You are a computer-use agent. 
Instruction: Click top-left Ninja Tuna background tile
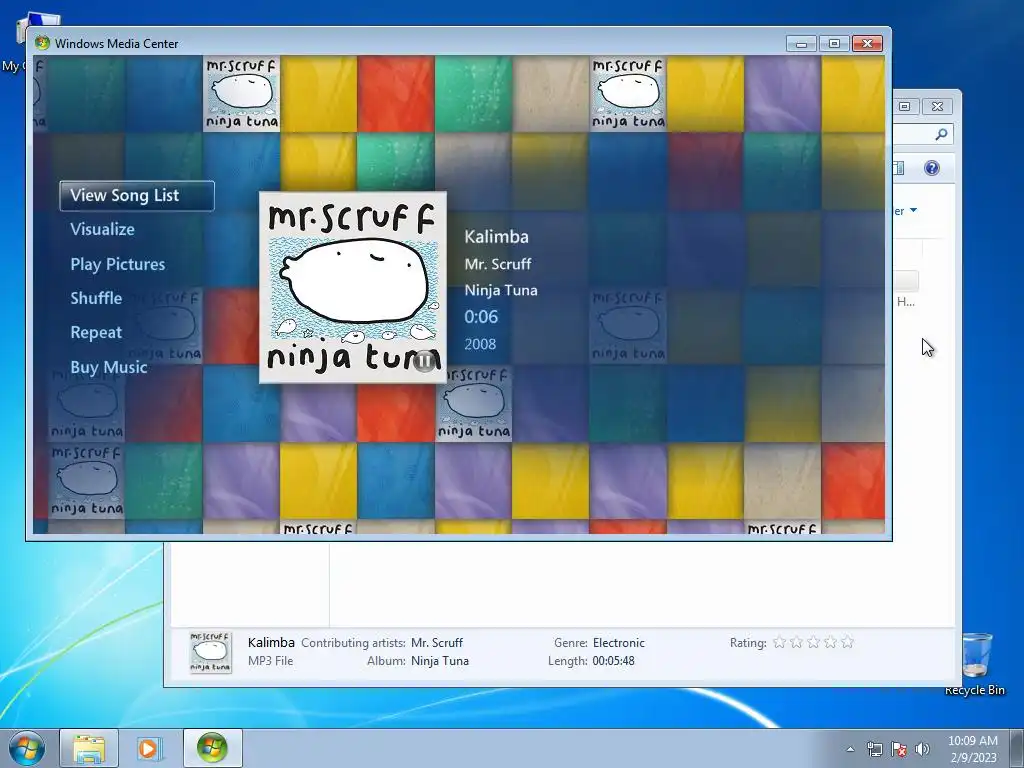pyautogui.click(x=242, y=93)
